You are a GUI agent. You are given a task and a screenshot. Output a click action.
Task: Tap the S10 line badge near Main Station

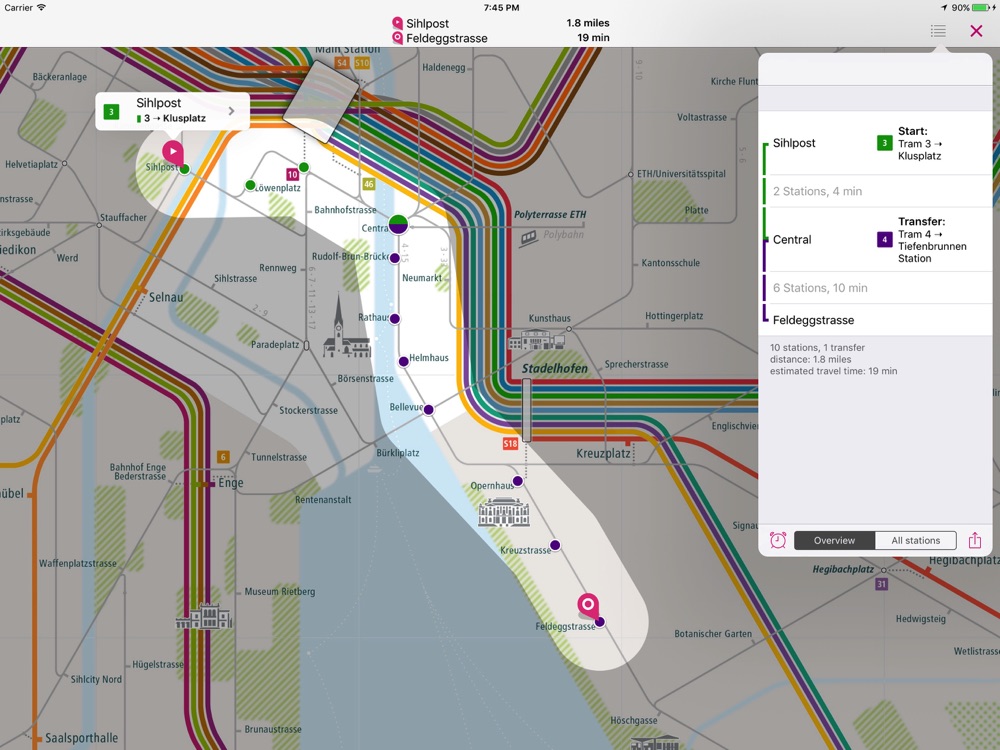coord(362,62)
